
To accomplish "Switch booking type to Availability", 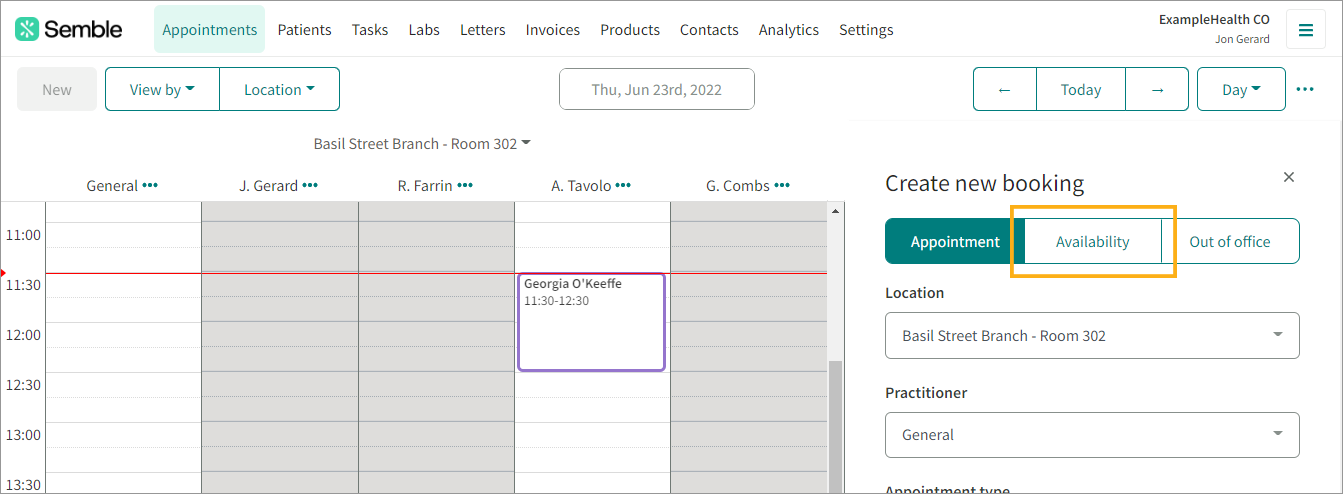I will coord(1092,241).
